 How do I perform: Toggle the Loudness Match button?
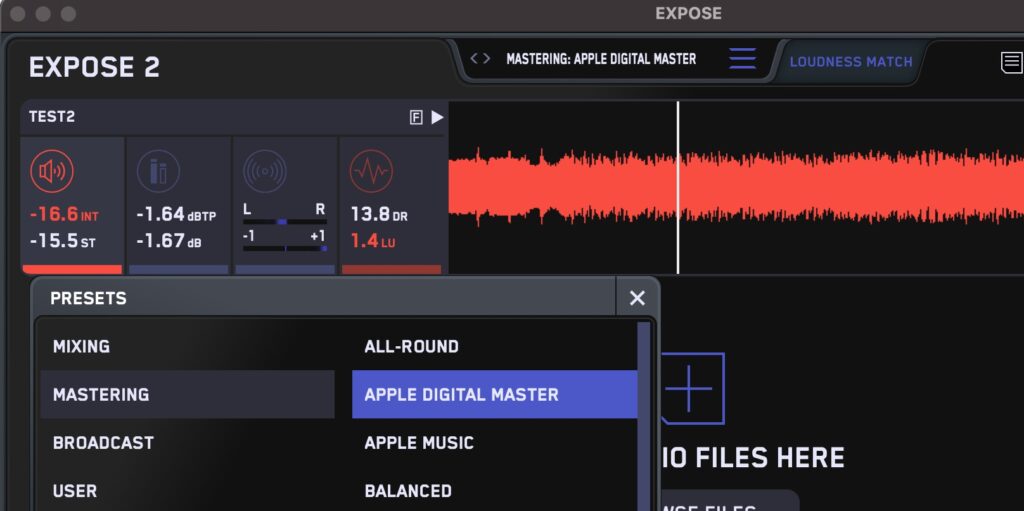851,61
